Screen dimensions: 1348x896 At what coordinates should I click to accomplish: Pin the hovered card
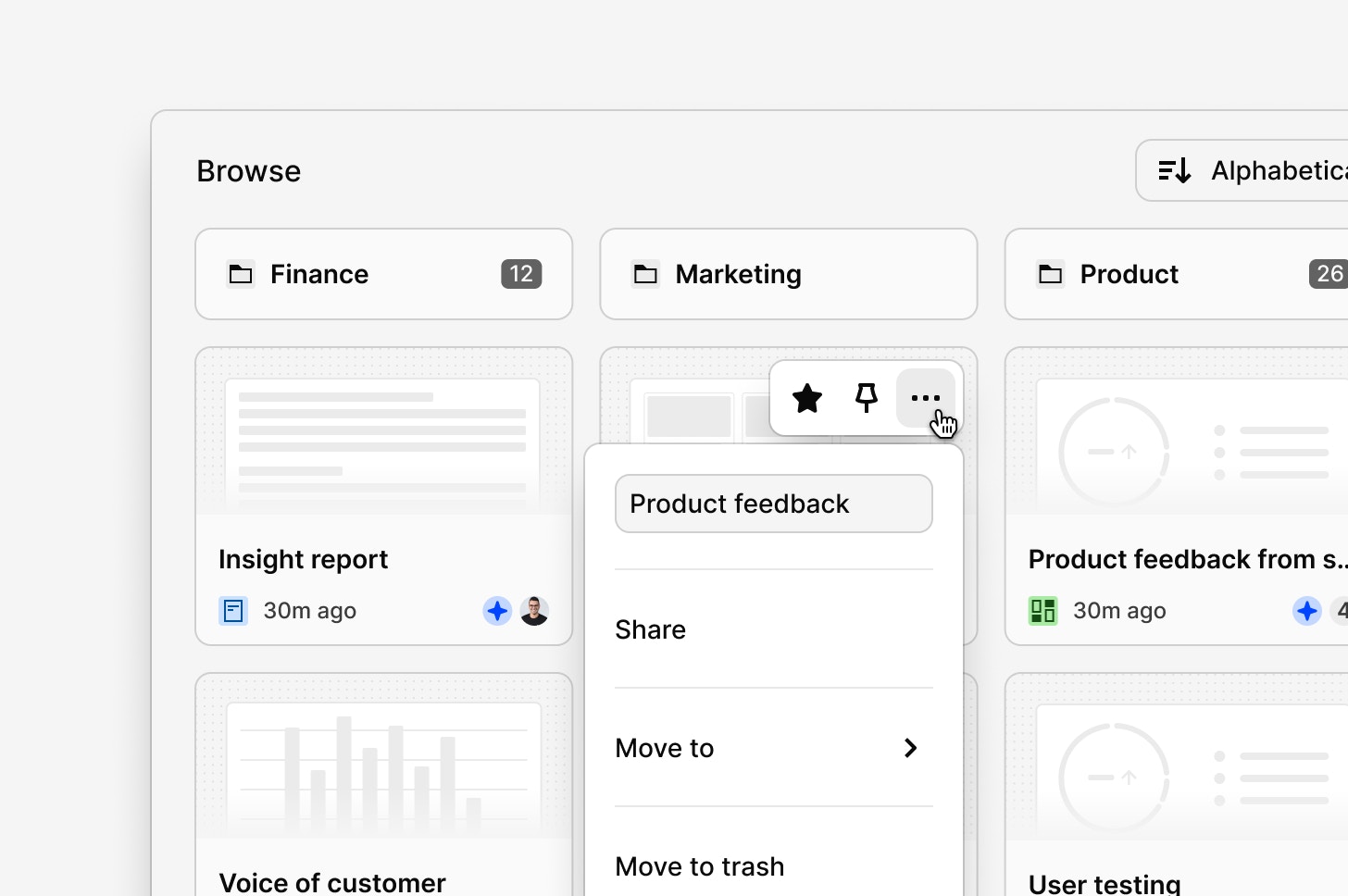pos(867,398)
